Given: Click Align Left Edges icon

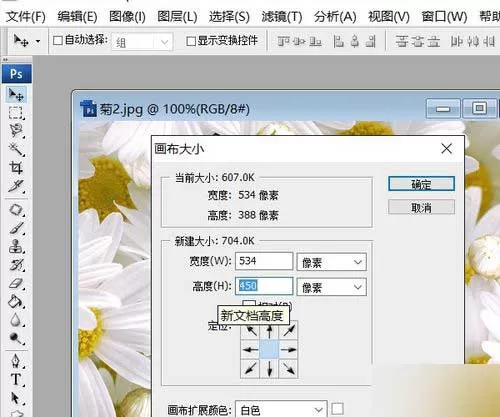Looking at the screenshot, I should click(338, 42).
